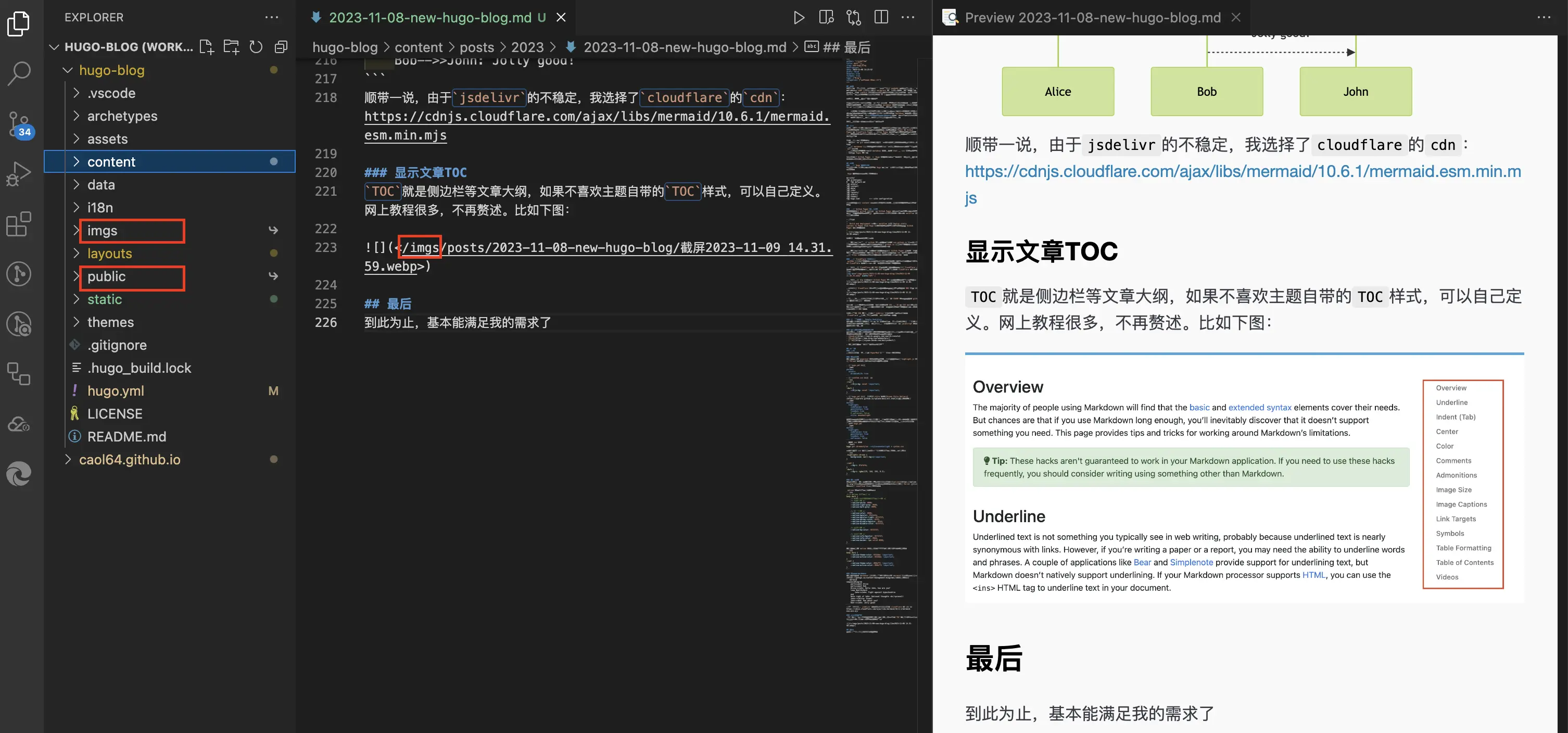Open the Search view in activity bar
The image size is (1568, 733).
pyautogui.click(x=18, y=74)
